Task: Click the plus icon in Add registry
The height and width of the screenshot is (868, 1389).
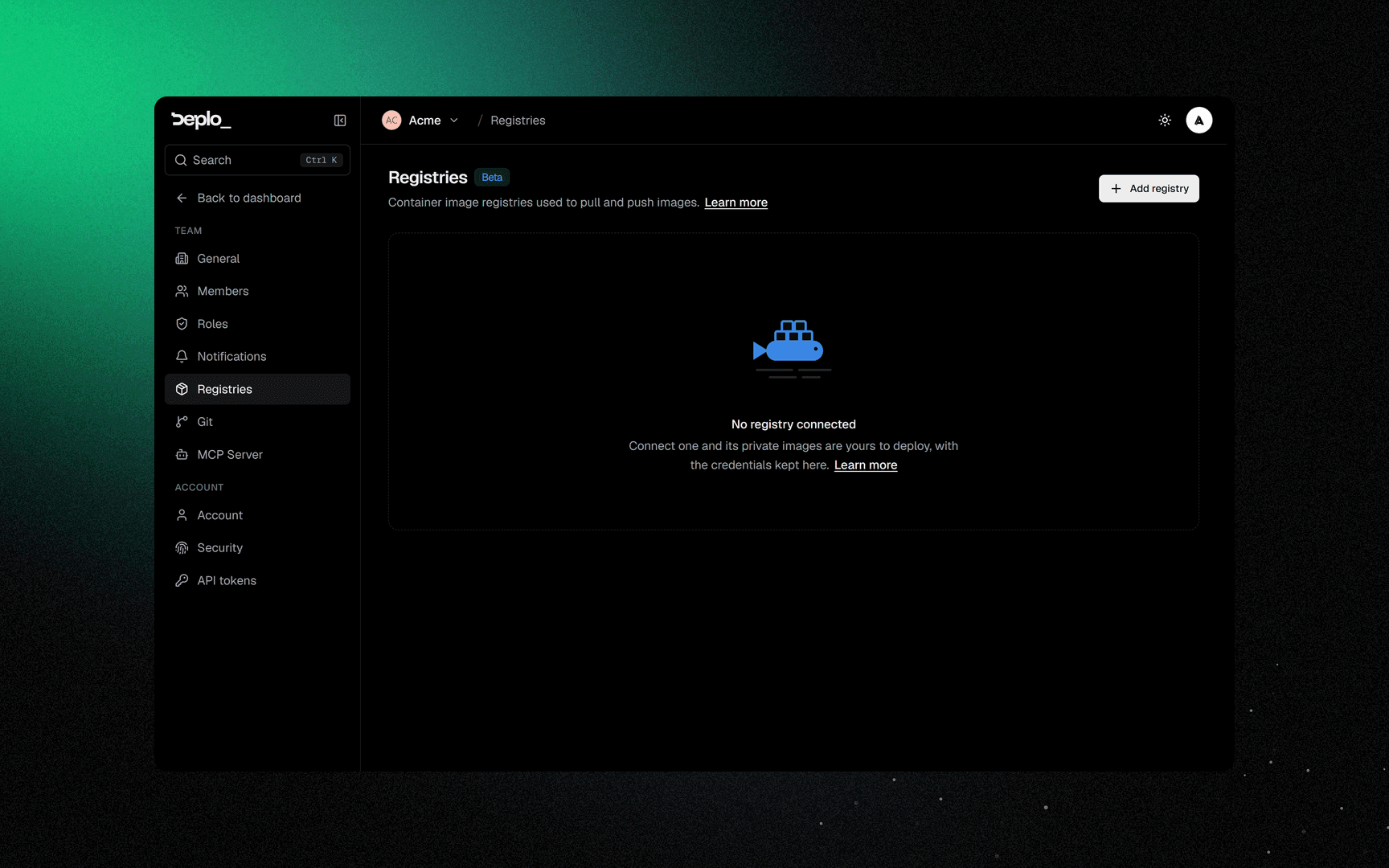Action: coord(1116,189)
